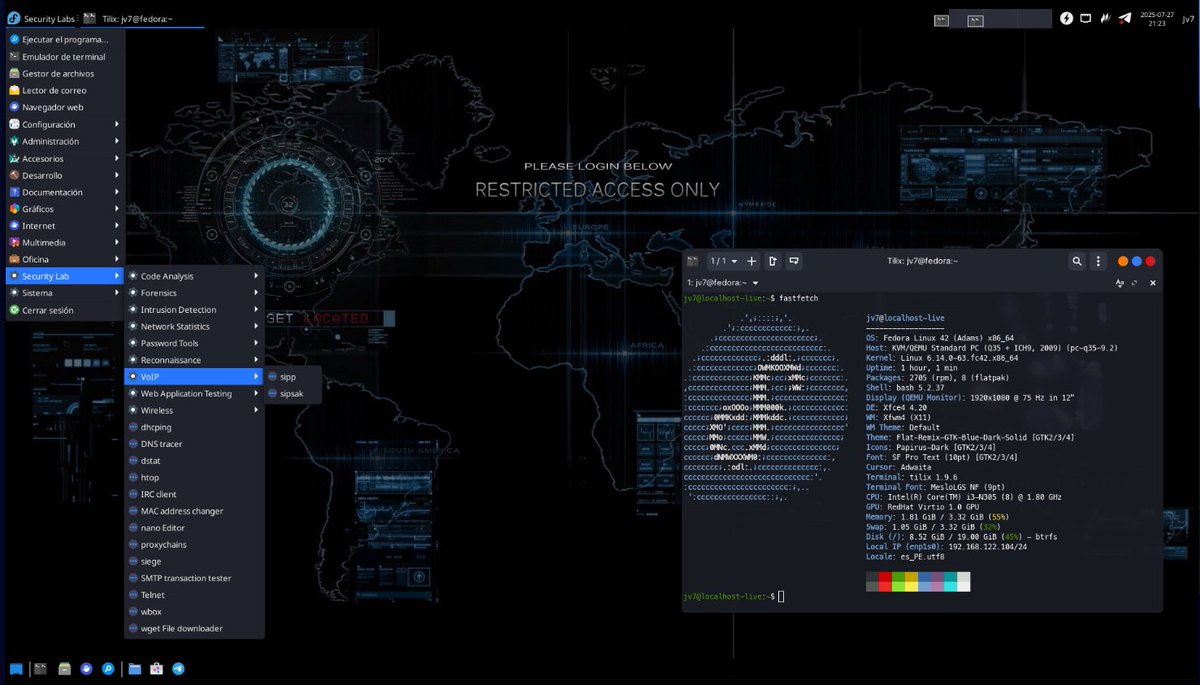Image resolution: width=1200 pixels, height=685 pixels.
Task: Expand the Documentación submenu
Action: pos(65,192)
